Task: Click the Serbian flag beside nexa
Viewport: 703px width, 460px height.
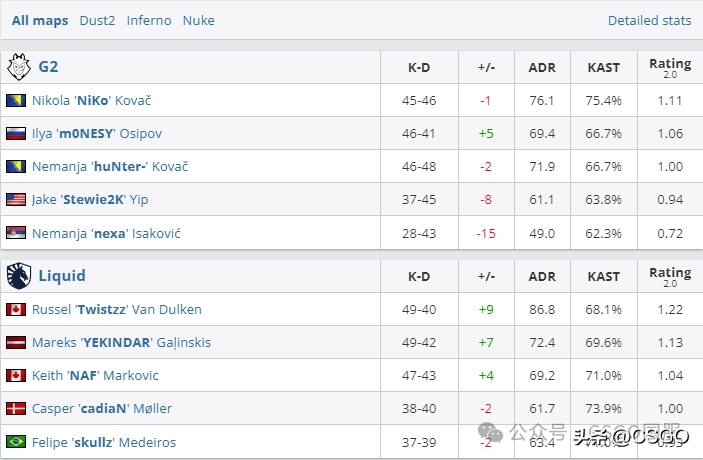Action: [16, 233]
